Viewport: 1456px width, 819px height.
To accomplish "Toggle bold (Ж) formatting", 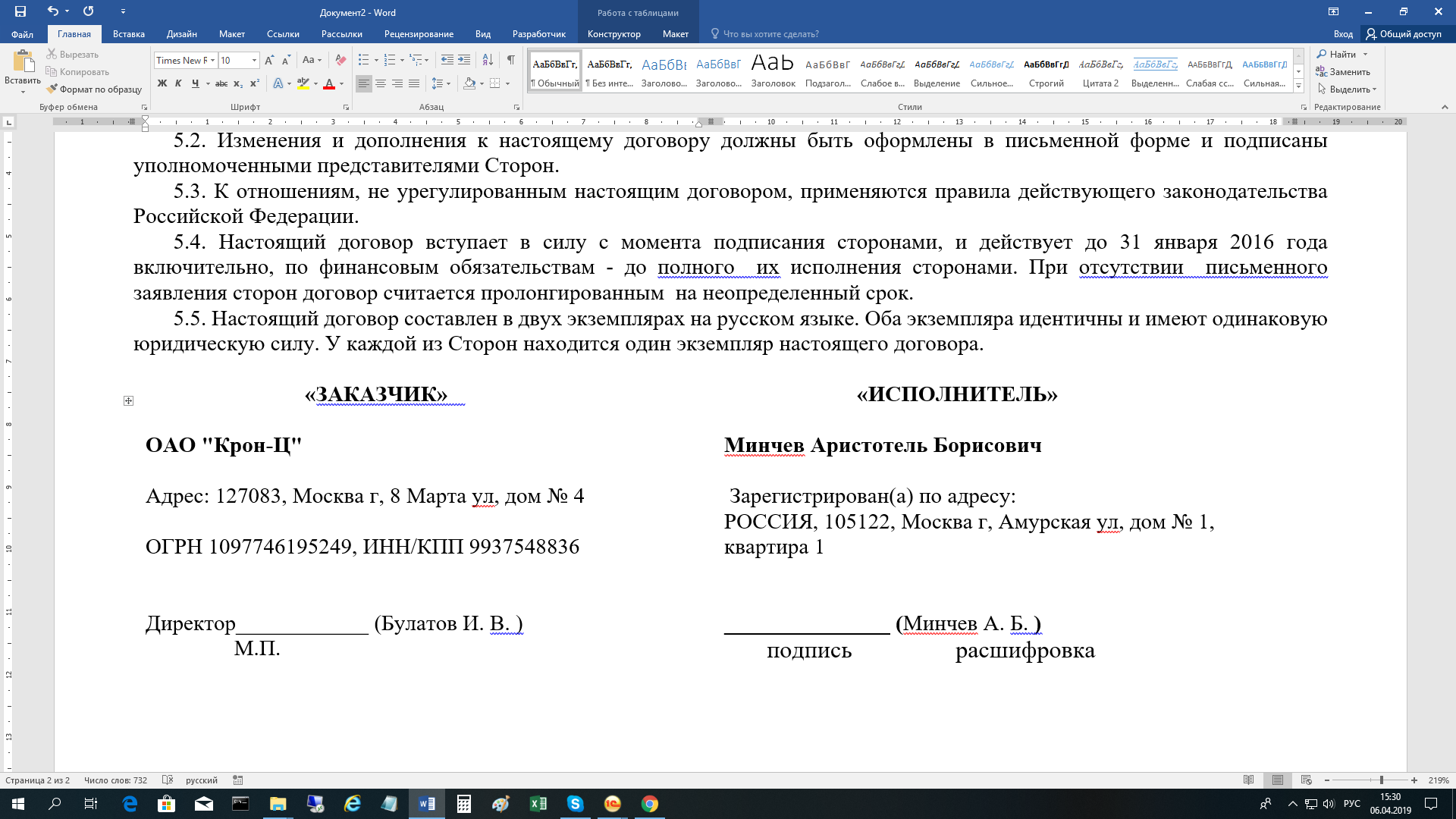I will point(162,83).
